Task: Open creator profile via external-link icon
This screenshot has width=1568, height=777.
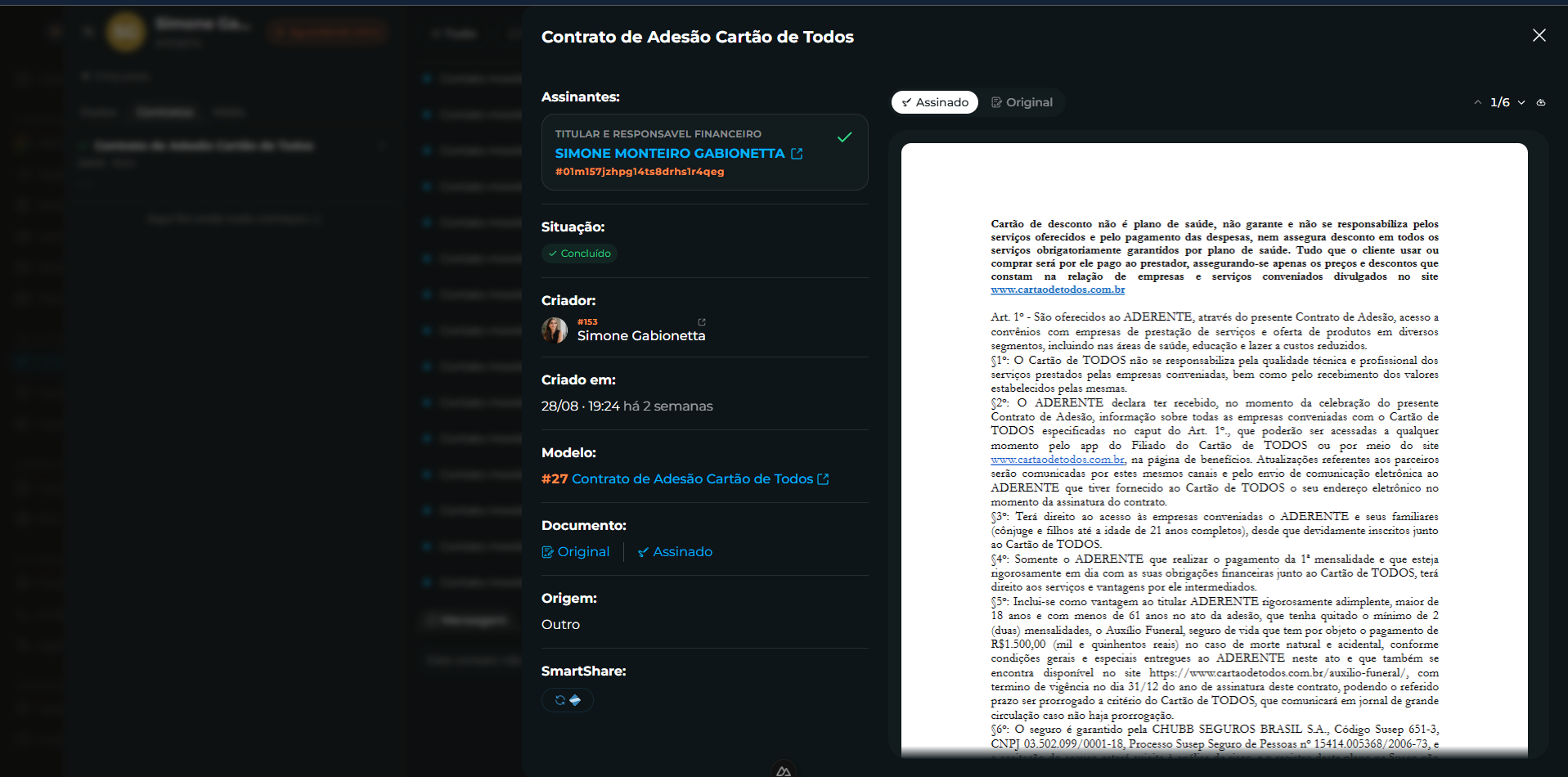Action: click(x=702, y=322)
